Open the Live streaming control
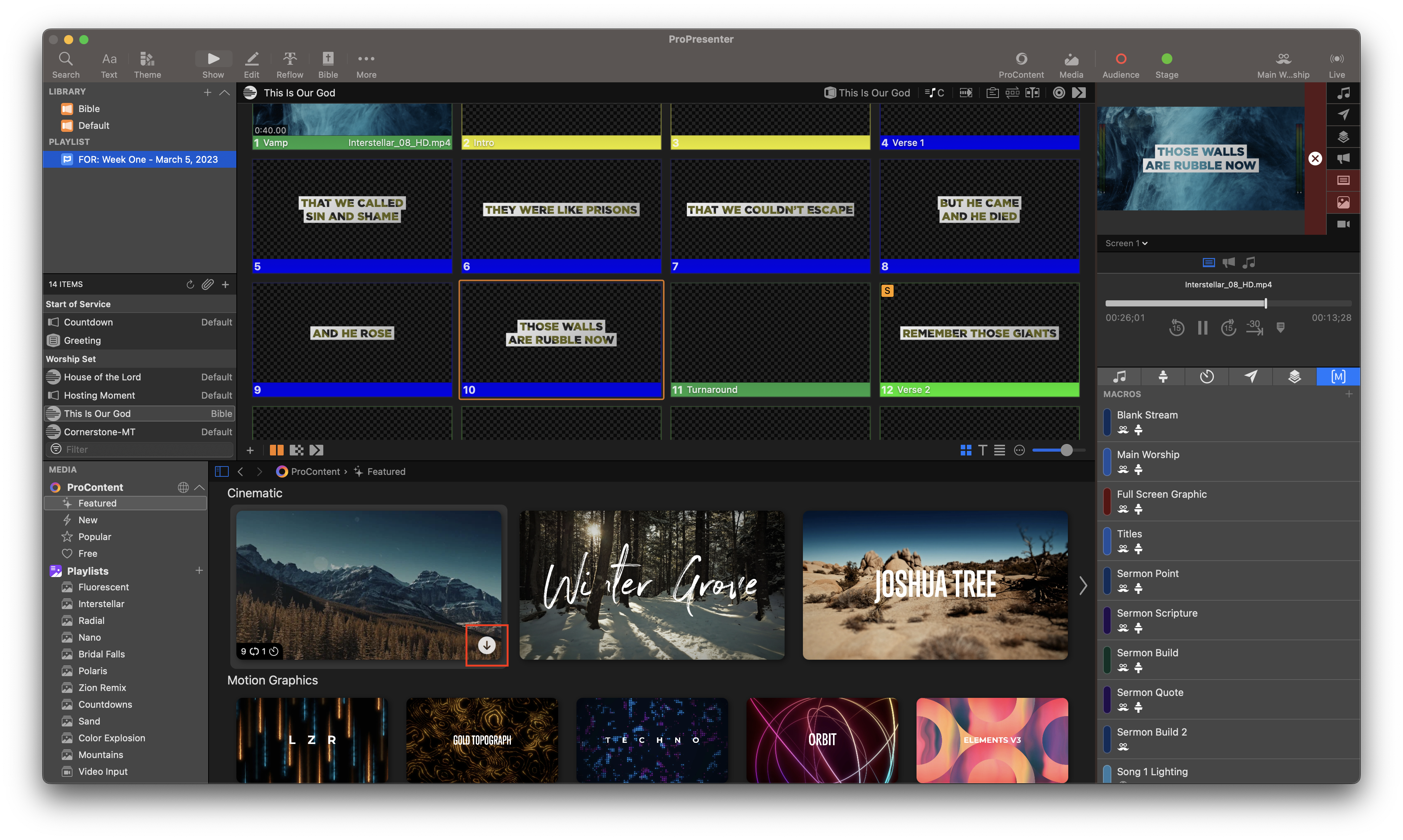 [1336, 65]
